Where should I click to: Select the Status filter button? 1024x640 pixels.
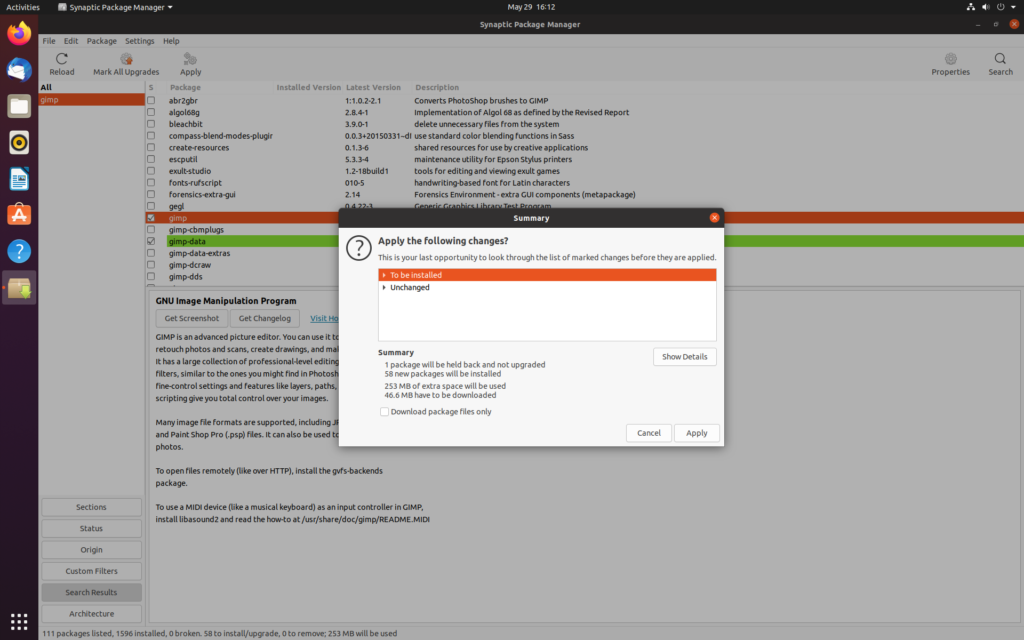point(91,528)
